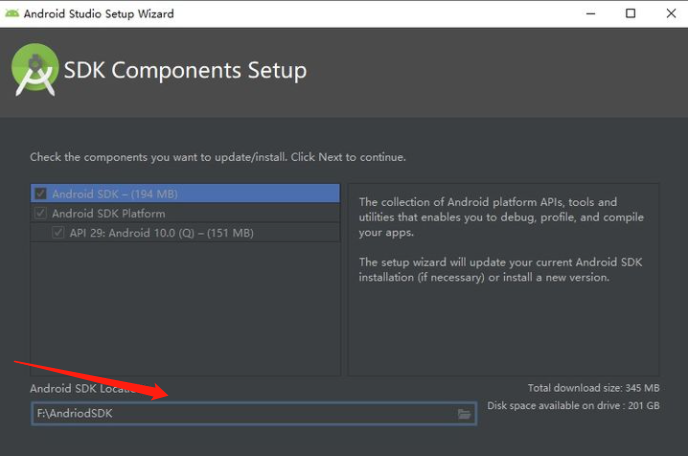The height and width of the screenshot is (456, 688).
Task: Toggle the Android SDK checkbox
Action: [41, 194]
